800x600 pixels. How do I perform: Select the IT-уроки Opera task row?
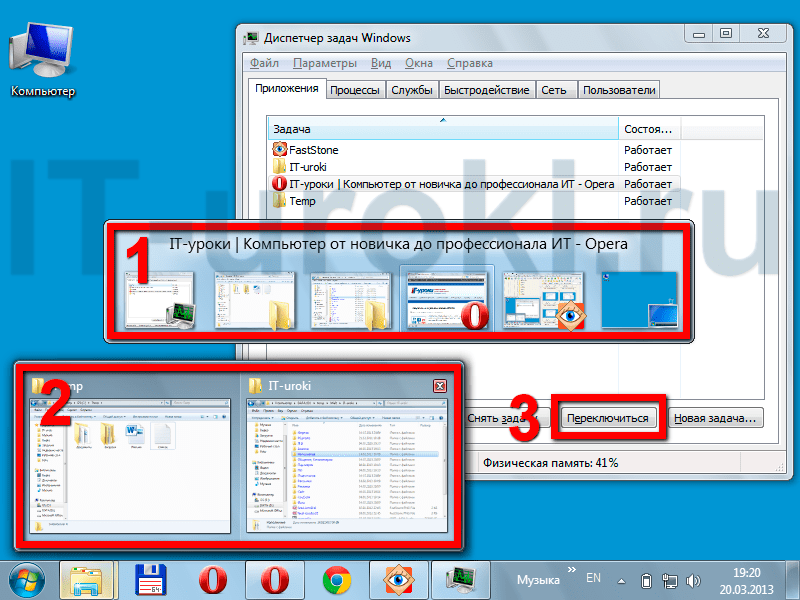[473, 184]
